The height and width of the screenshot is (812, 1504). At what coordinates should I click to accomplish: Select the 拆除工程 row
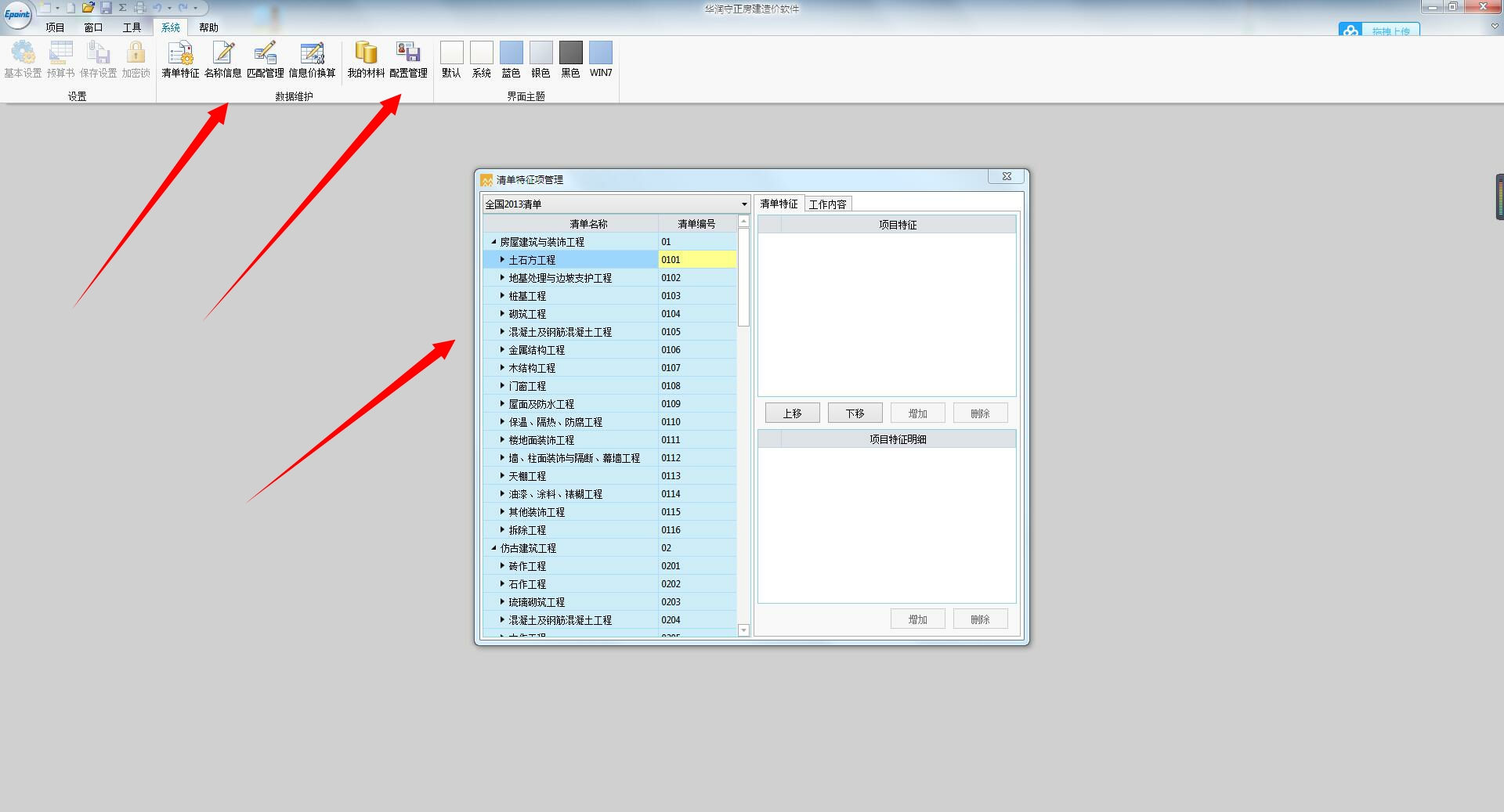pyautogui.click(x=609, y=530)
